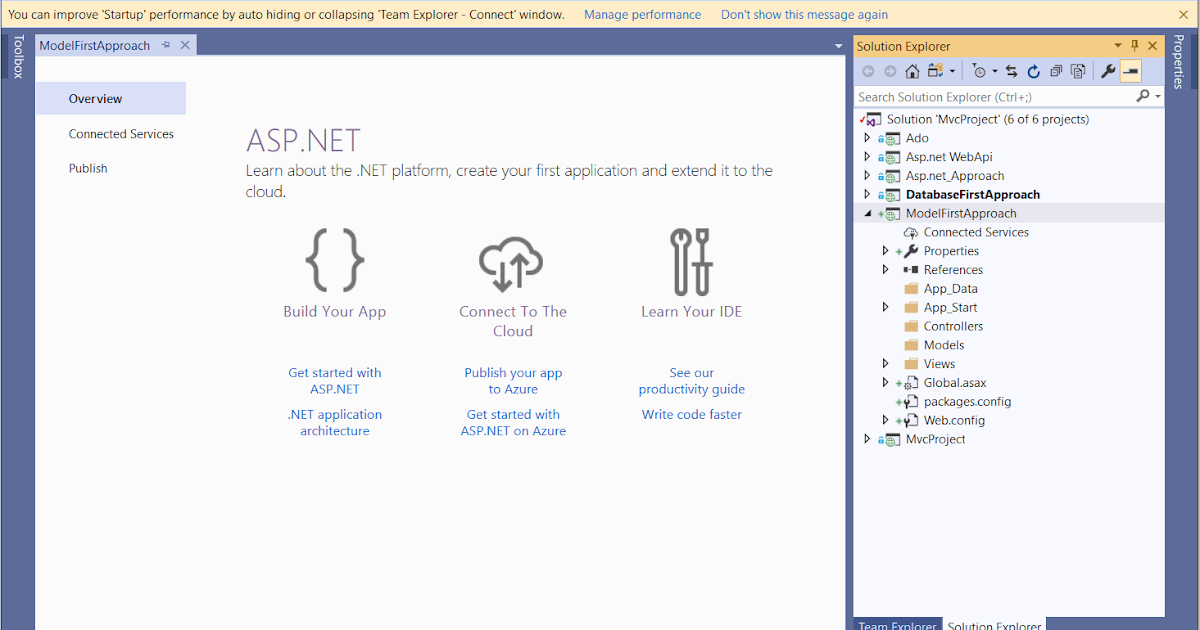This screenshot has width=1200, height=630.
Task: Toggle the History filter clock icon
Action: (x=980, y=71)
